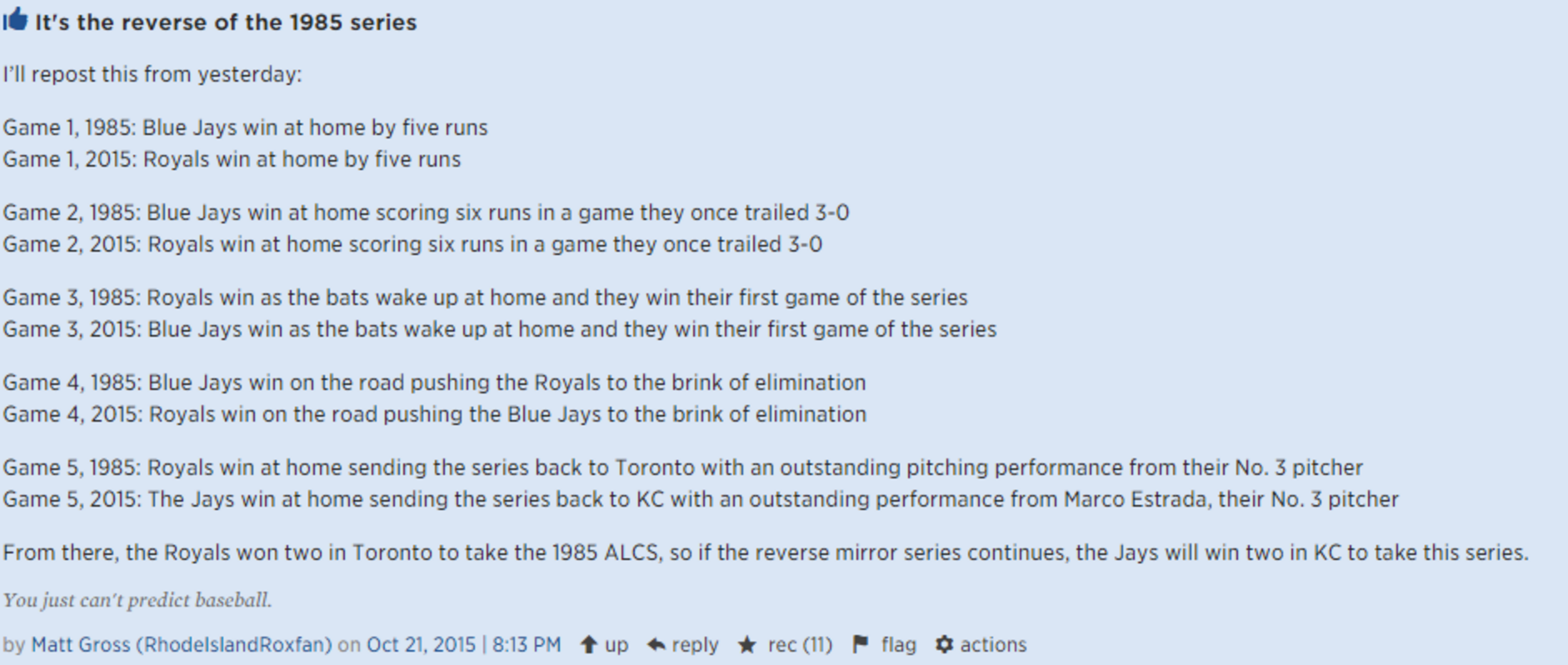Click the 'Game 3, 2015' Blue Jays line
The height and width of the screenshot is (665, 1568).
pos(499,329)
